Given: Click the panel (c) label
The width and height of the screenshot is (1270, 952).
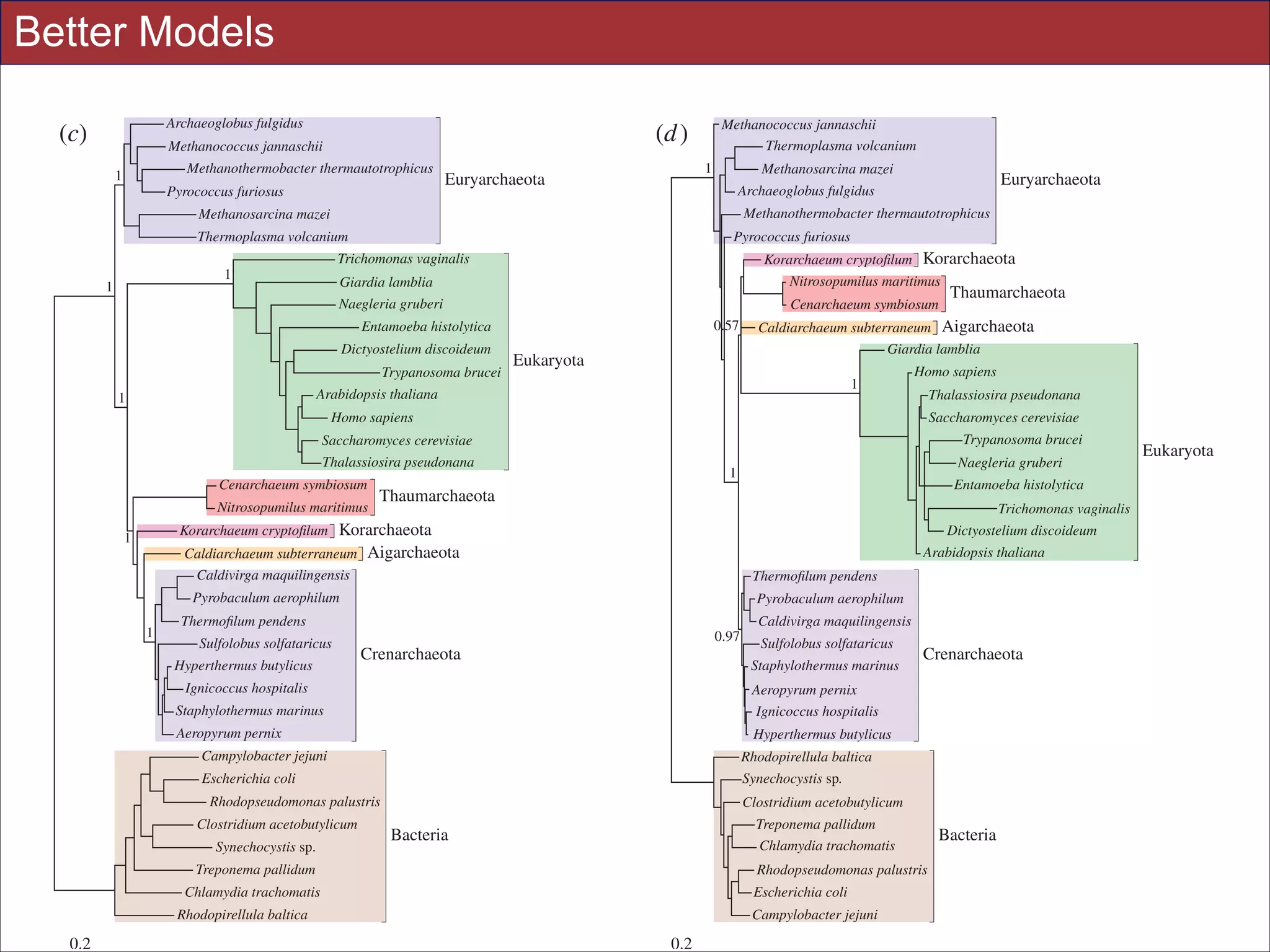Looking at the screenshot, I should coord(73,134).
